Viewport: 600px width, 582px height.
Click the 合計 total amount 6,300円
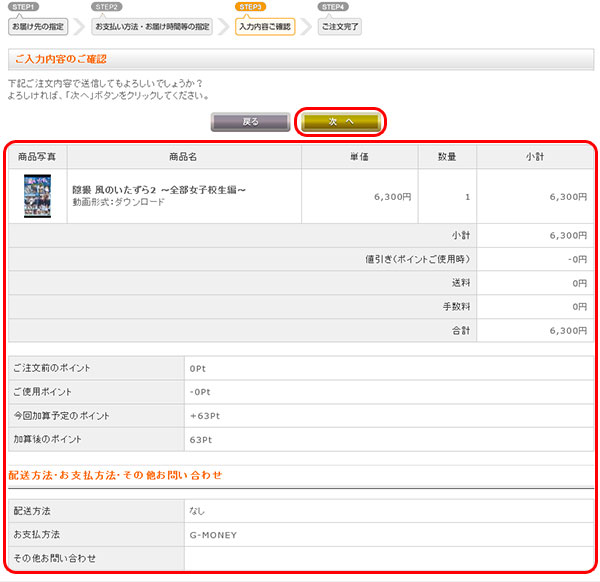567,330
